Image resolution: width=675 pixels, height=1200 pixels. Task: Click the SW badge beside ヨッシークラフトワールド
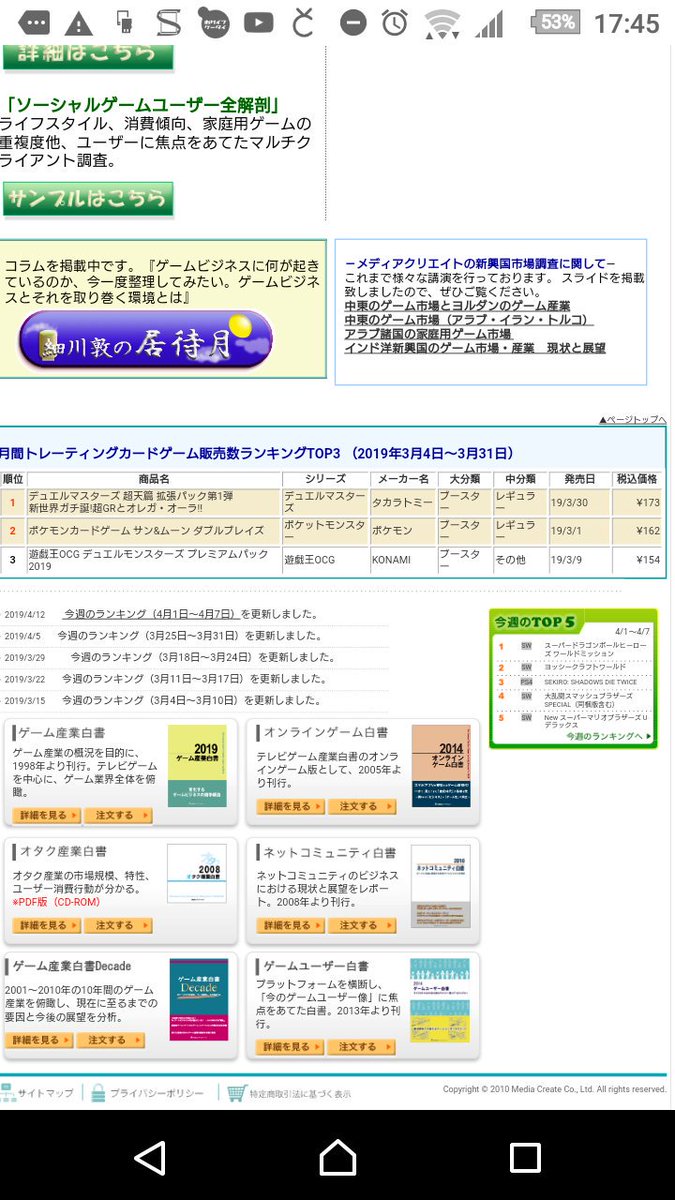point(526,666)
